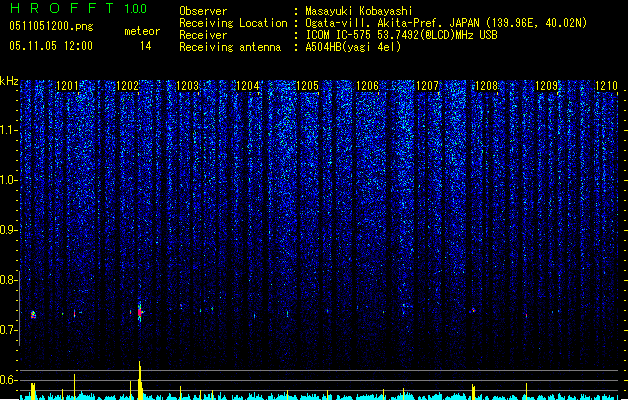Viewport: 629px width, 400px height.
Task: Click the 0.9 frequency axis label
Action: coord(7,230)
